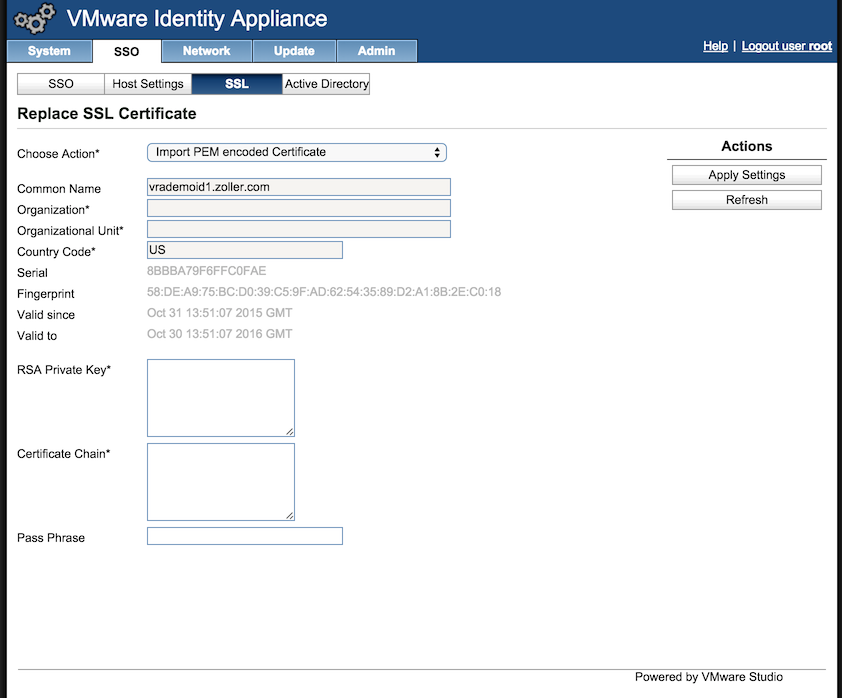
Task: Switch to Active Directory sub-tab
Action: click(326, 84)
